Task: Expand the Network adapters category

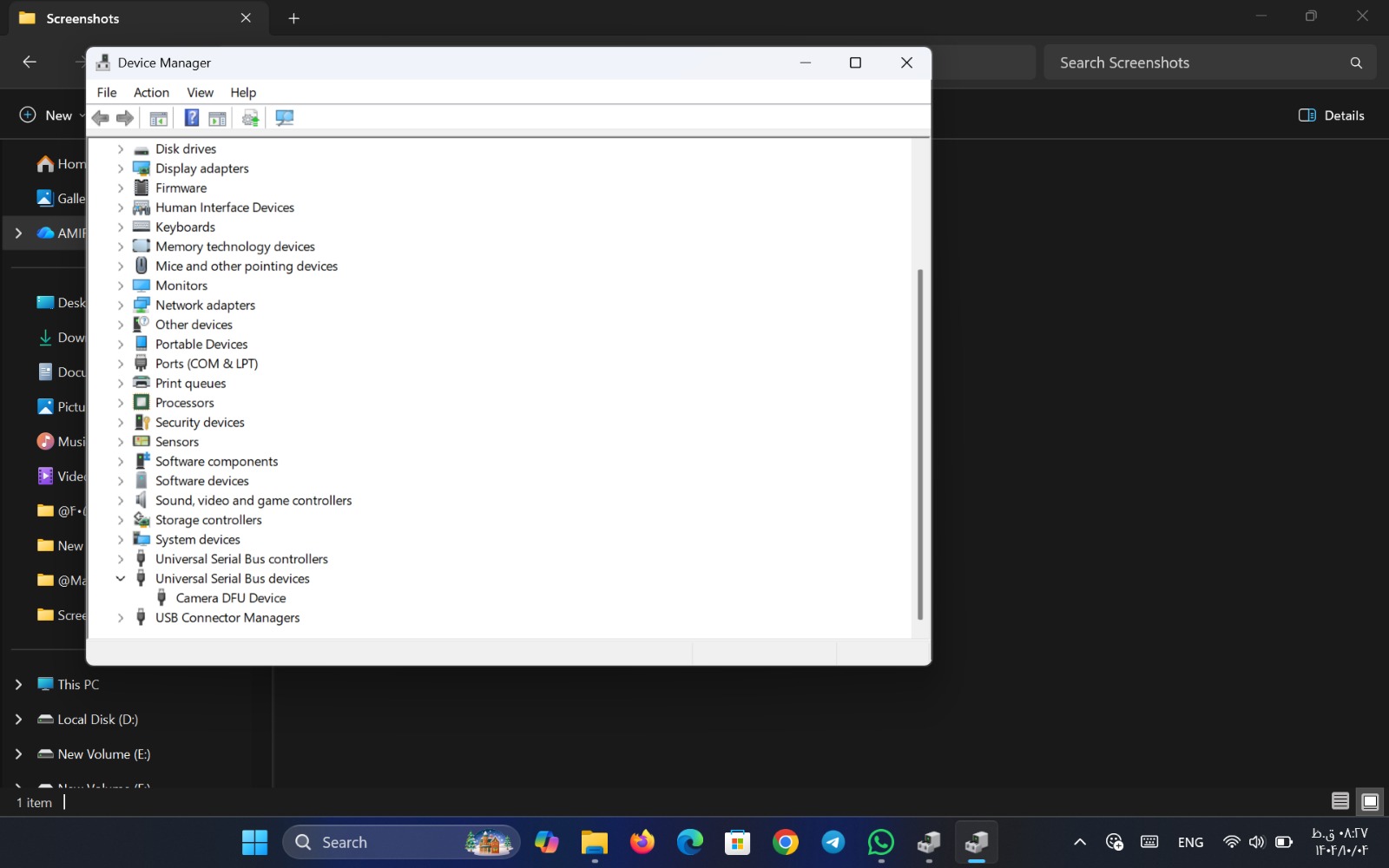Action: pos(121,305)
